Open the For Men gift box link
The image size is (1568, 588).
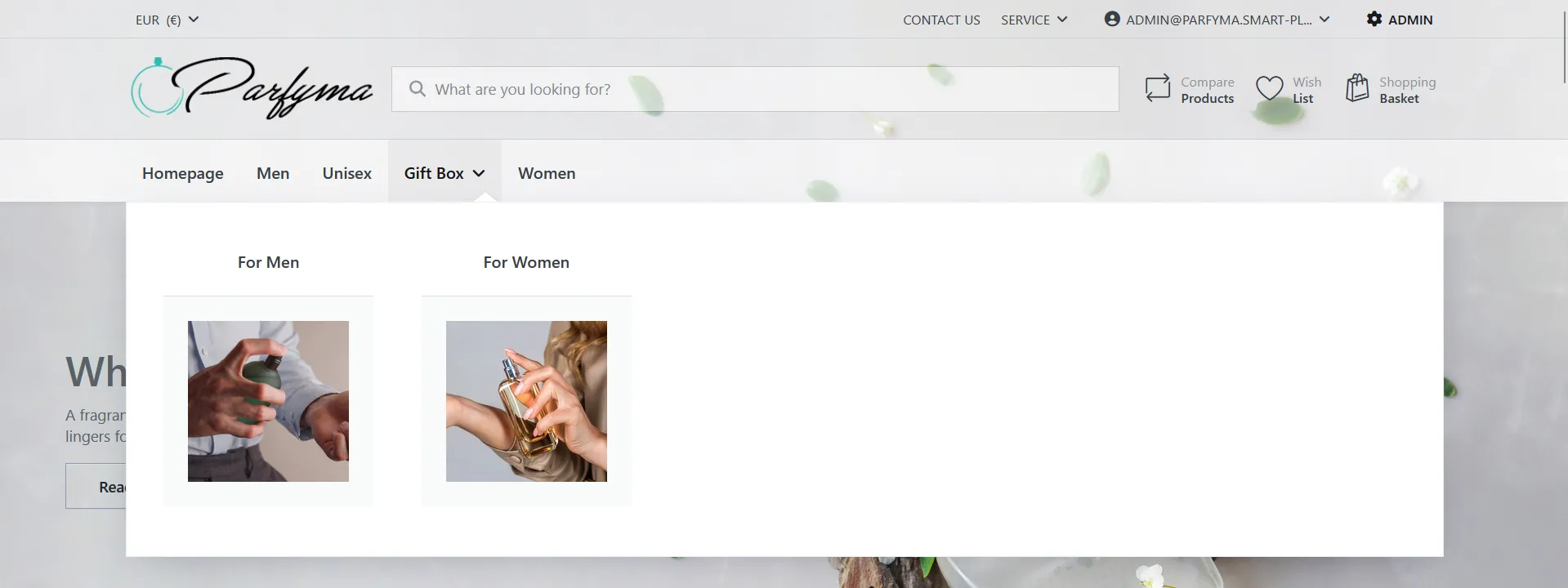(268, 262)
